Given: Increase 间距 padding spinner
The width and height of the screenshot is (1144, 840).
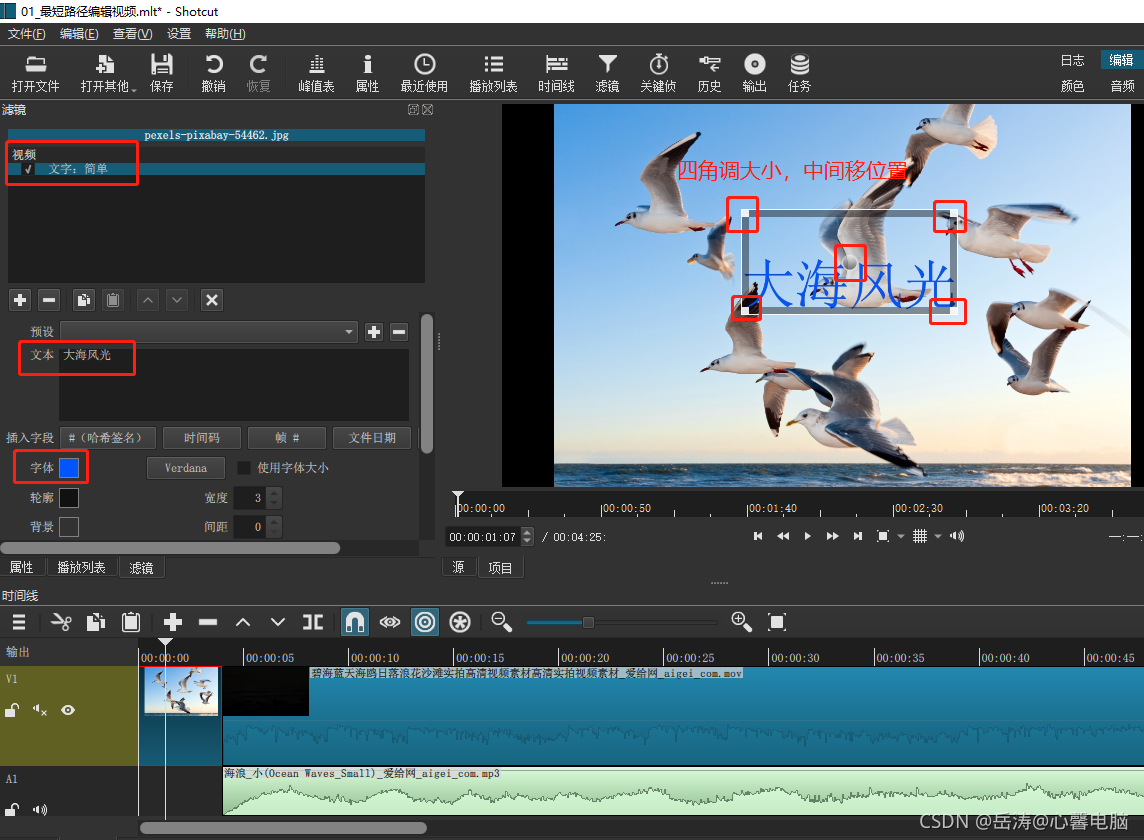Looking at the screenshot, I should pos(274,522).
